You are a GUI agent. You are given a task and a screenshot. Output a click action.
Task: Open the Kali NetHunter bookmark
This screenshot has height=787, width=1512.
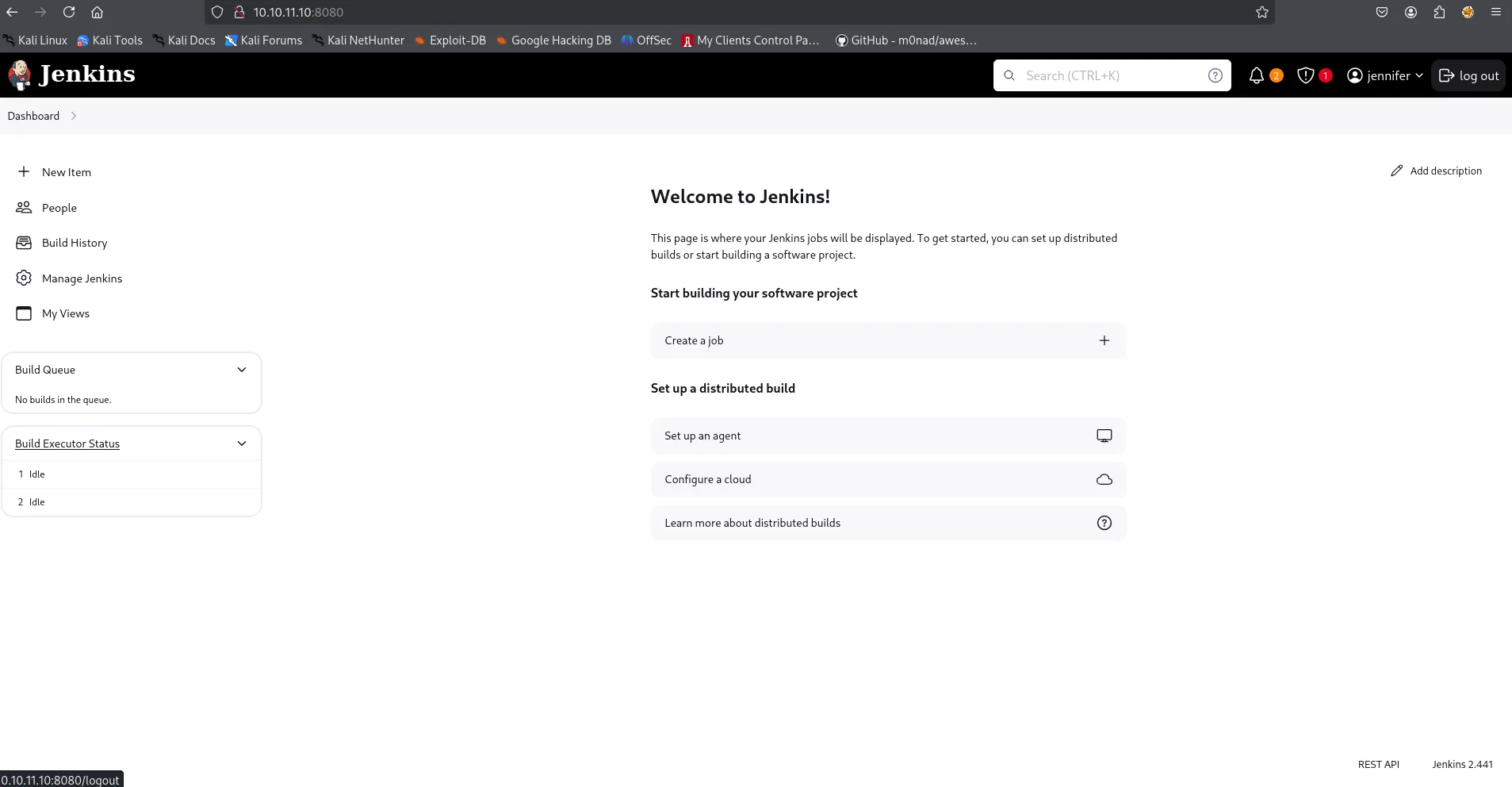pyautogui.click(x=358, y=40)
